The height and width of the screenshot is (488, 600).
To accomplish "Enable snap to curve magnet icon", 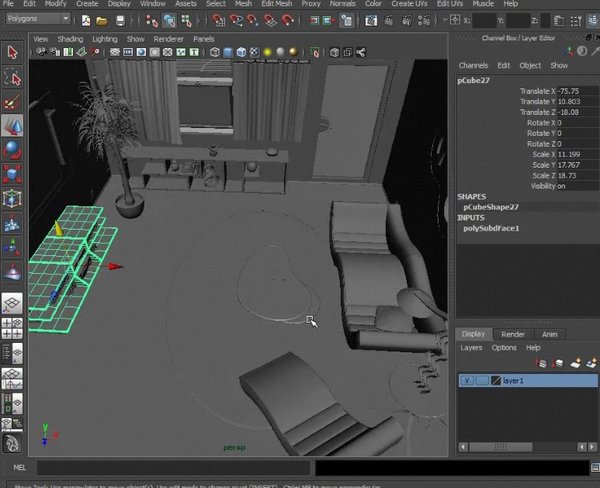I will click(x=236, y=20).
